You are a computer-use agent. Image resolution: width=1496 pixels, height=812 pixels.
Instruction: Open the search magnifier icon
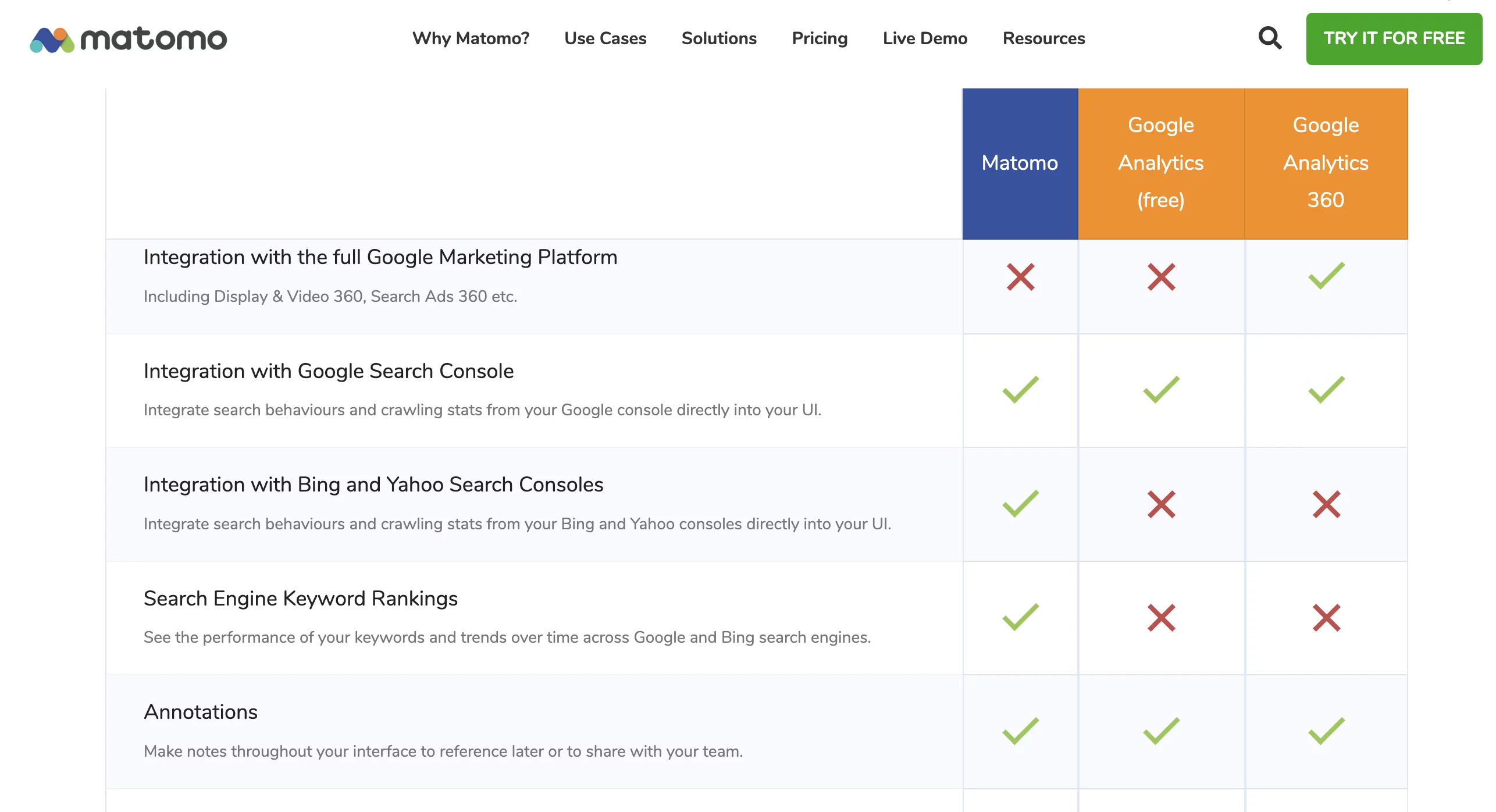1270,38
